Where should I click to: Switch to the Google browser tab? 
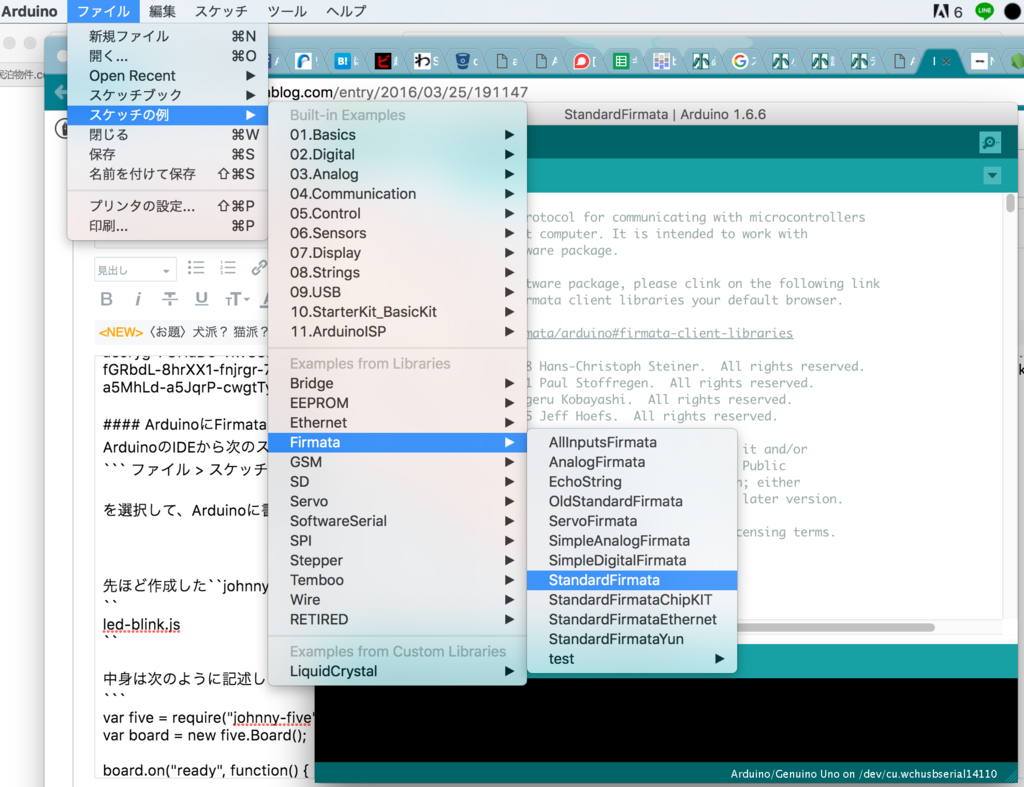click(739, 61)
